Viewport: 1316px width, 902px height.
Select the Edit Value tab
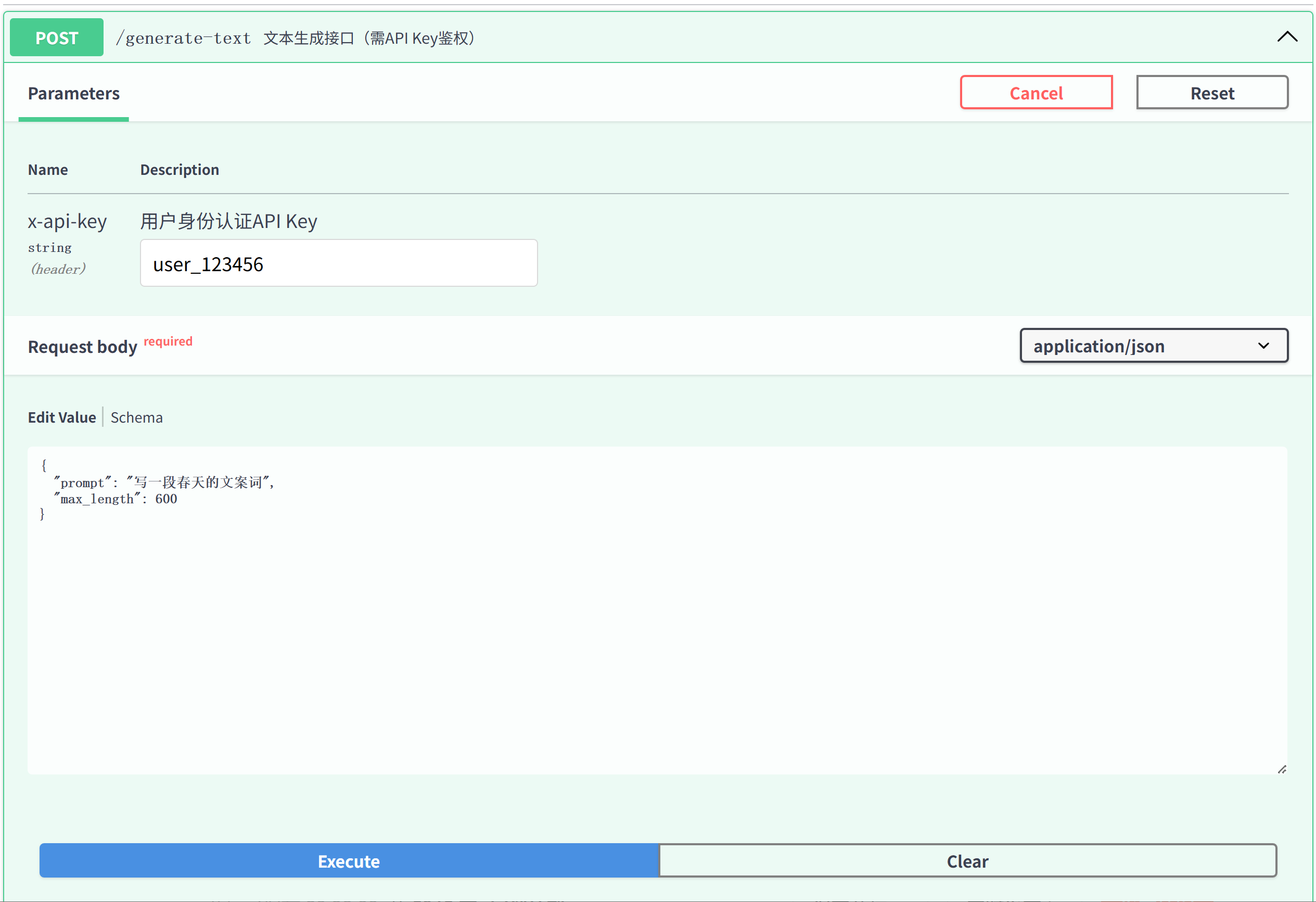click(62, 417)
